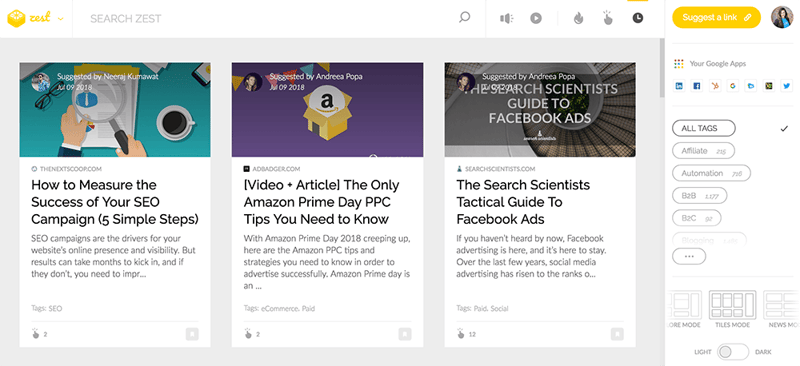The height and width of the screenshot is (366, 800).
Task: Sort by most clicked hand icon
Action: [607, 18]
